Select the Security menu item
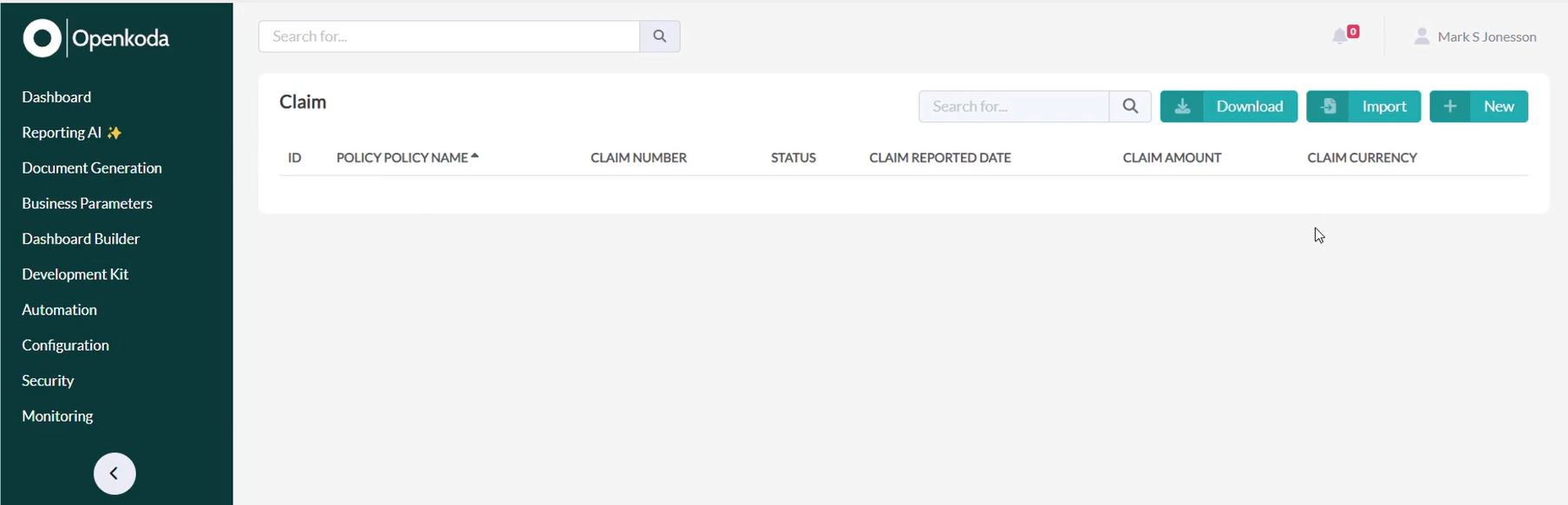 pos(48,381)
